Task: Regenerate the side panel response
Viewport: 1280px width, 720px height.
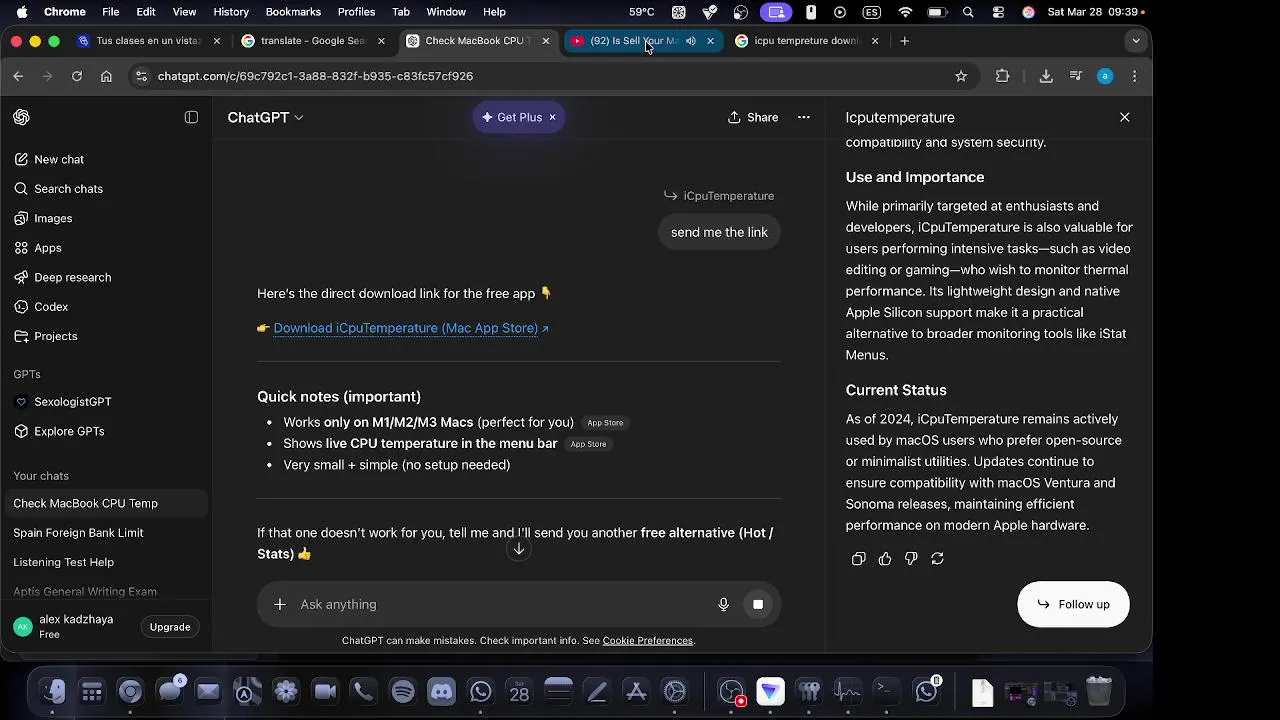Action: [937, 559]
